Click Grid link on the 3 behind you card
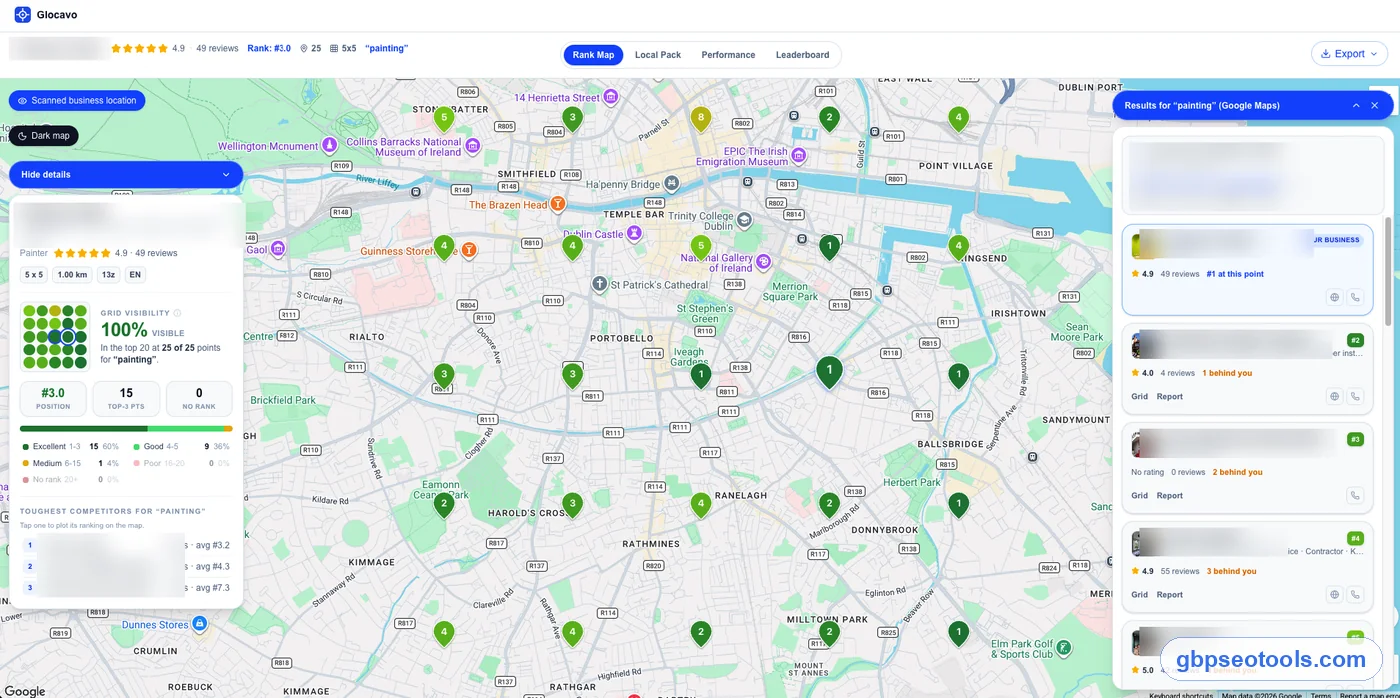The height and width of the screenshot is (698, 1400). tap(1139, 595)
